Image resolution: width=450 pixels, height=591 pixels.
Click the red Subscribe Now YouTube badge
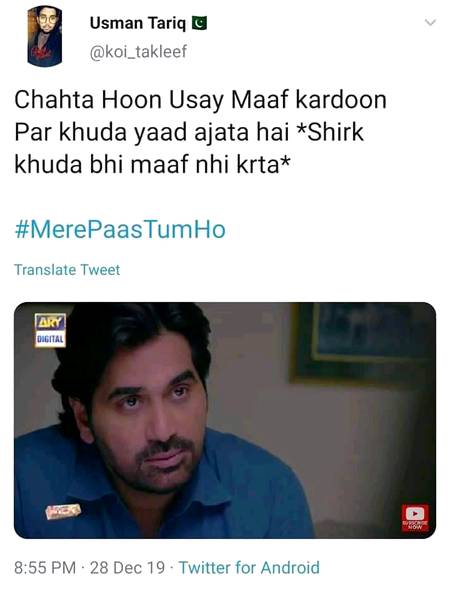[415, 518]
